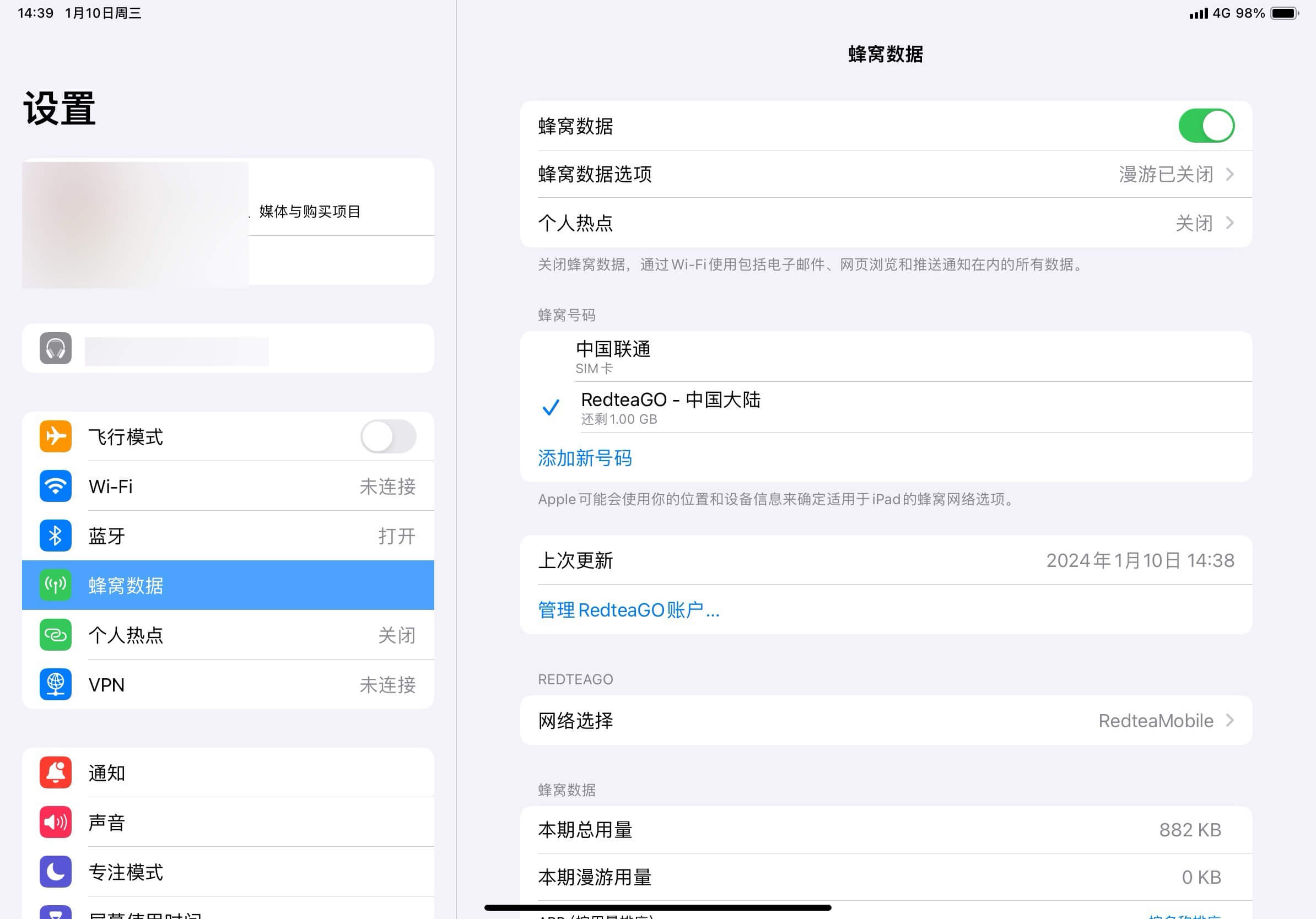Tap the headphones device row

(228, 348)
